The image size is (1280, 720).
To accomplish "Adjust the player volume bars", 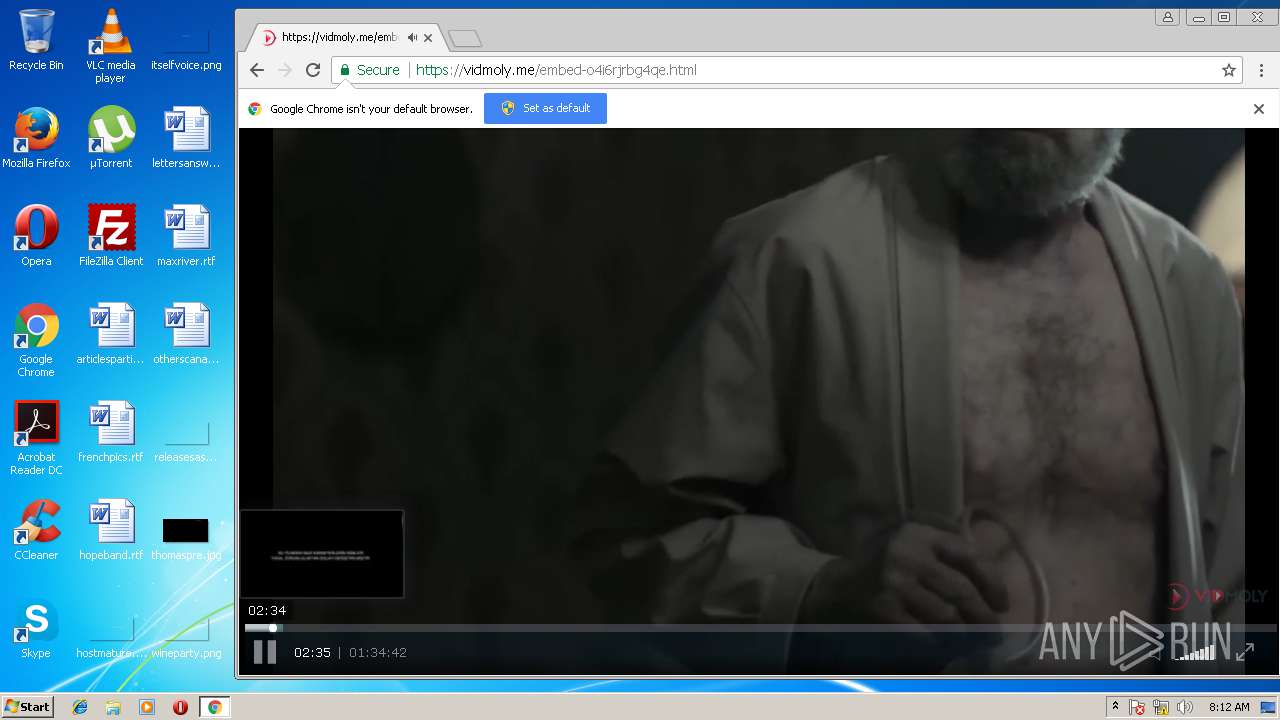I will 1195,652.
